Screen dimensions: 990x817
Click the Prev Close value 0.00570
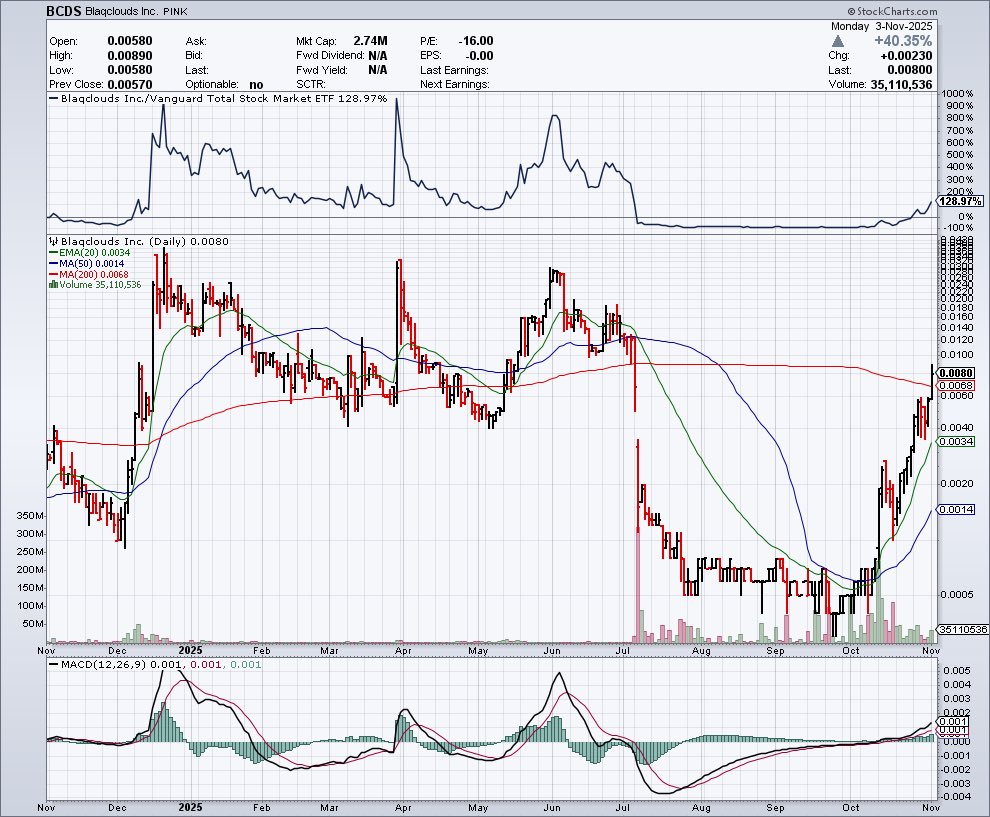(x=130, y=85)
